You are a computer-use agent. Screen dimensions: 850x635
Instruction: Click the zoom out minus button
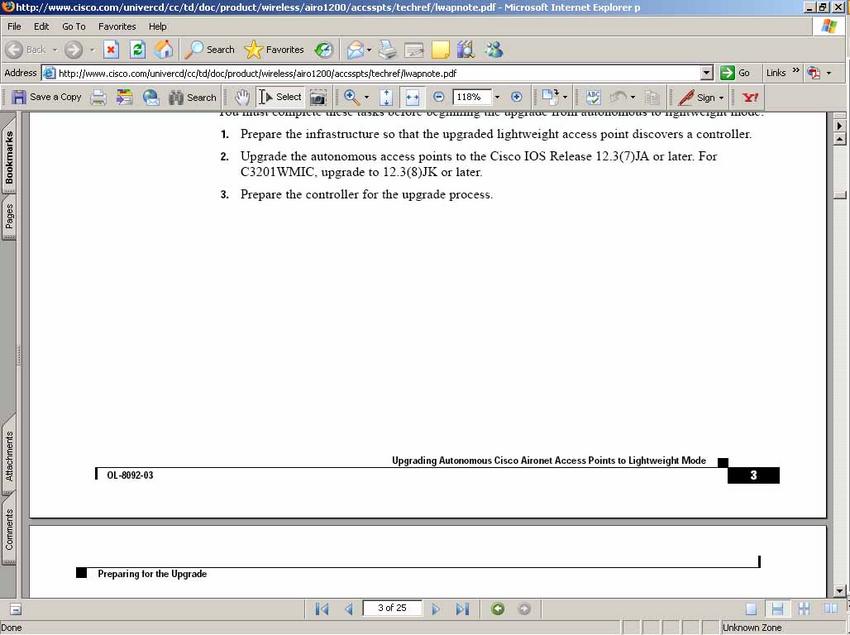pos(438,97)
